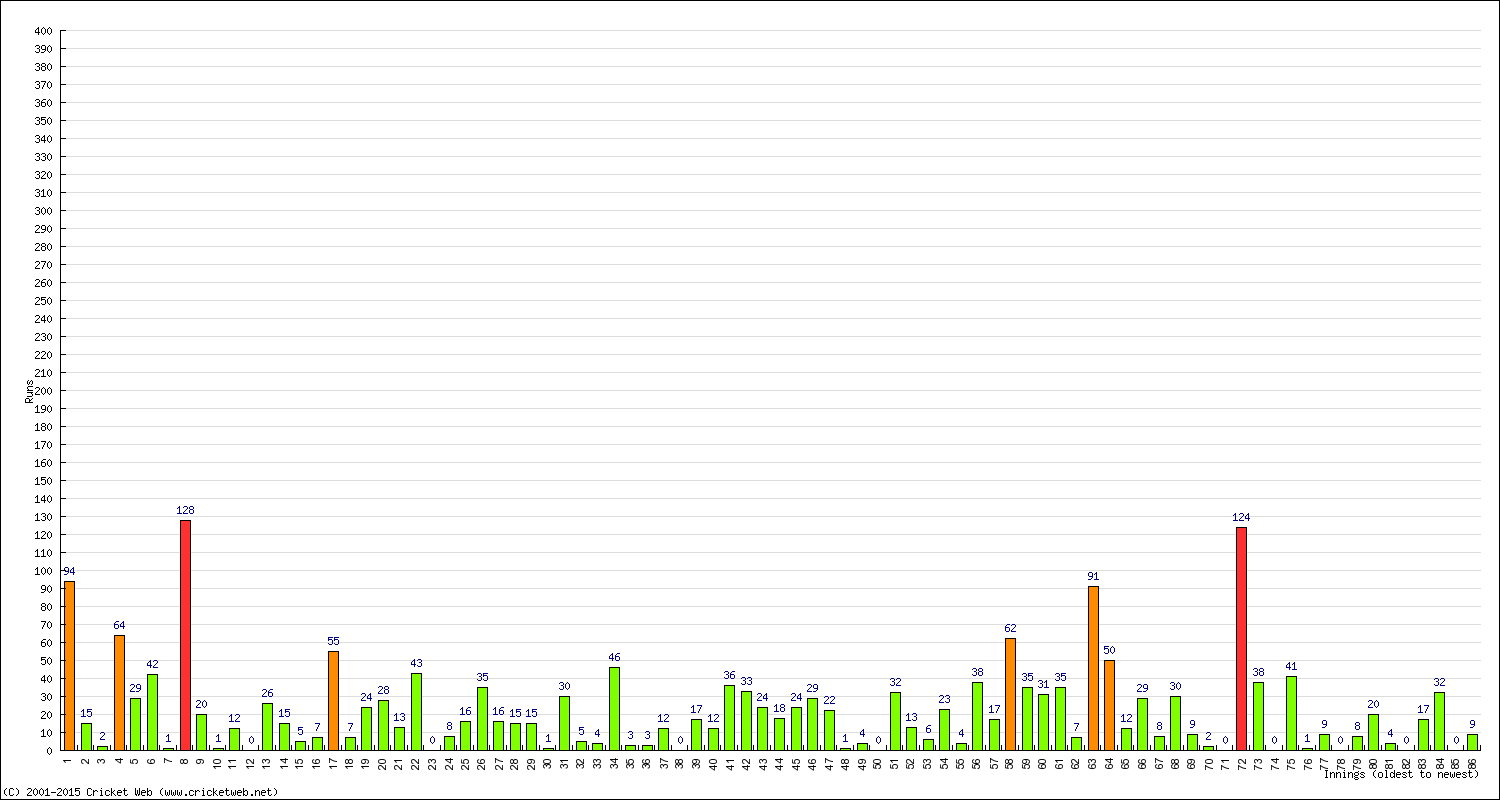Click the data label 28 above innings 20

point(383,690)
